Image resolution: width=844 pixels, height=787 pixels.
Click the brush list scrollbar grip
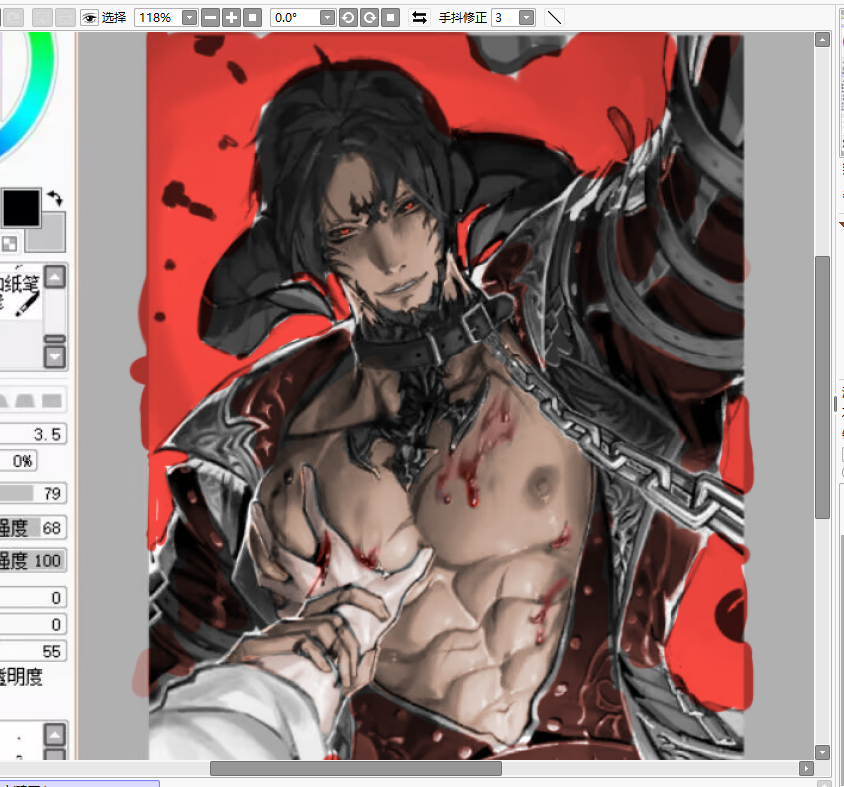pyautogui.click(x=55, y=339)
